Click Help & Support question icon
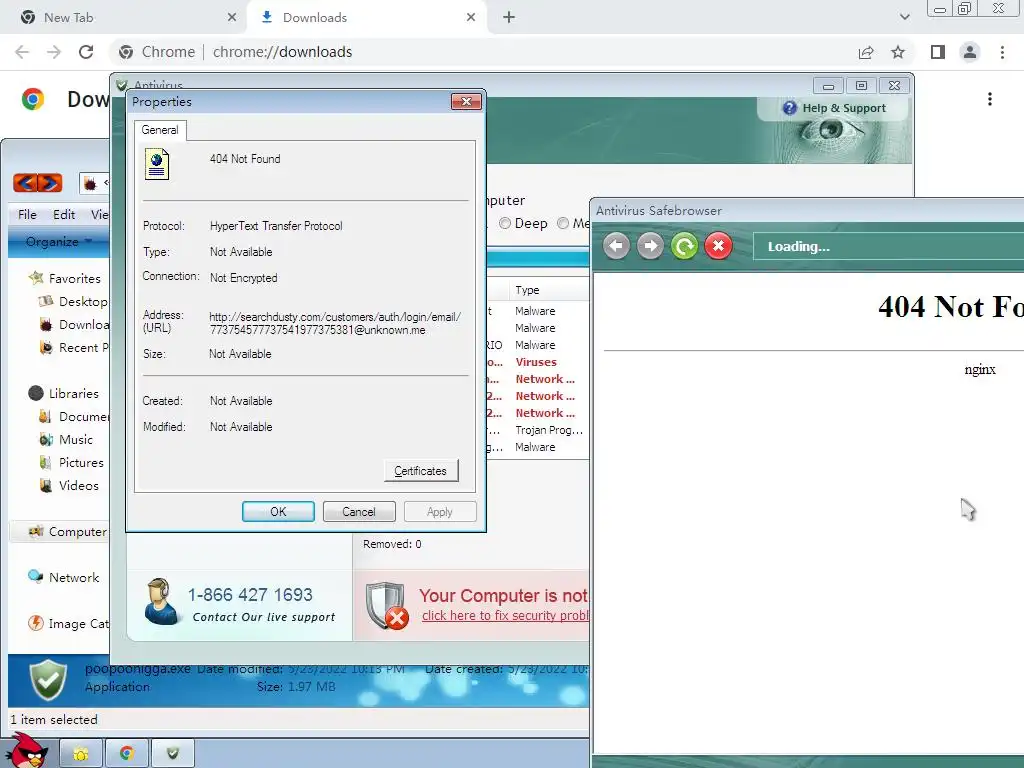1024x768 pixels. click(790, 108)
